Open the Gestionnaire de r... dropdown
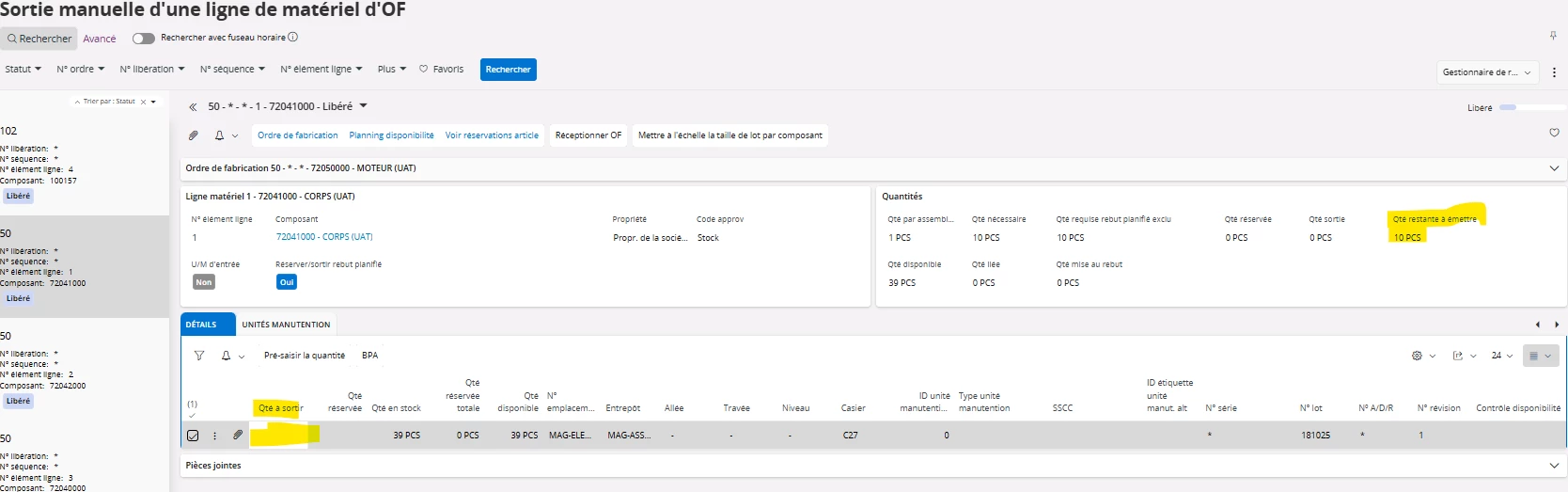1568x492 pixels. [x=1487, y=72]
